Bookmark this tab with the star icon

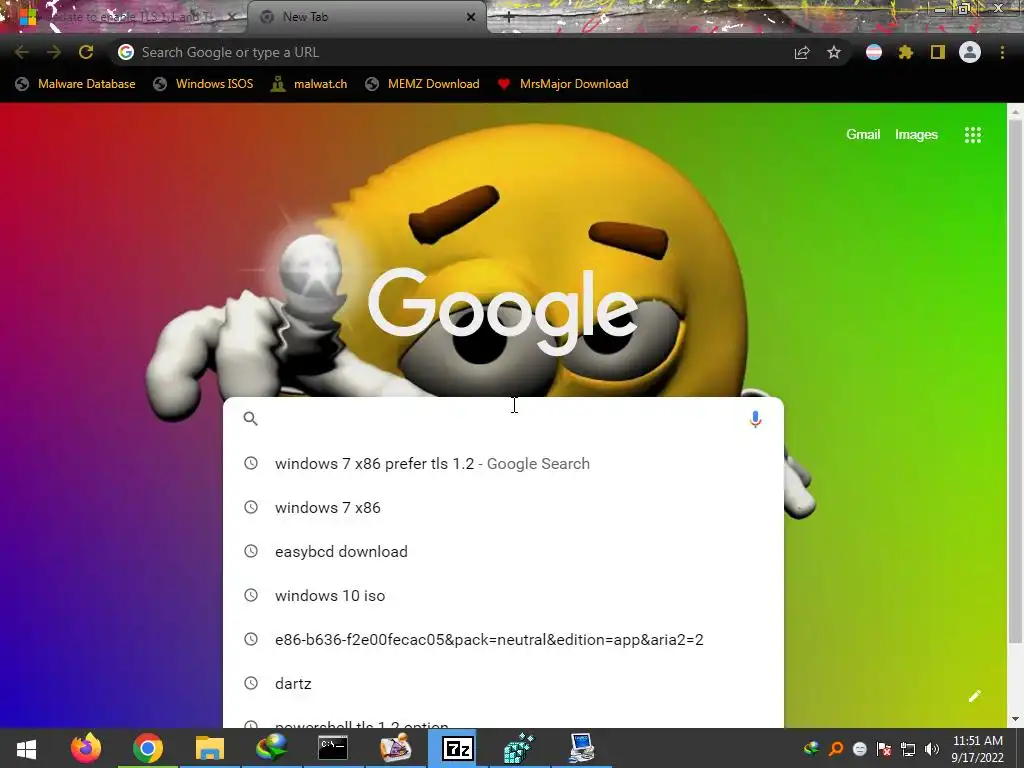834,52
